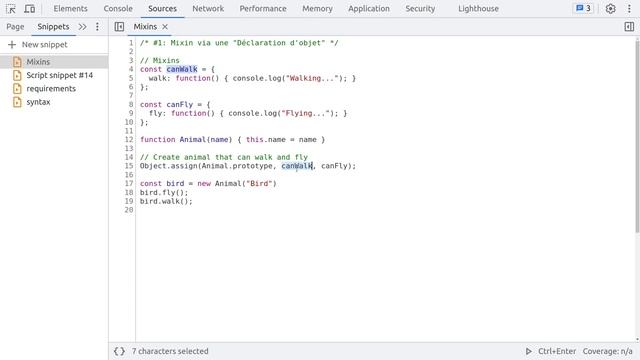Viewport: 640px width, 360px height.
Task: Toggle the device toolbar icon
Action: tap(29, 9)
